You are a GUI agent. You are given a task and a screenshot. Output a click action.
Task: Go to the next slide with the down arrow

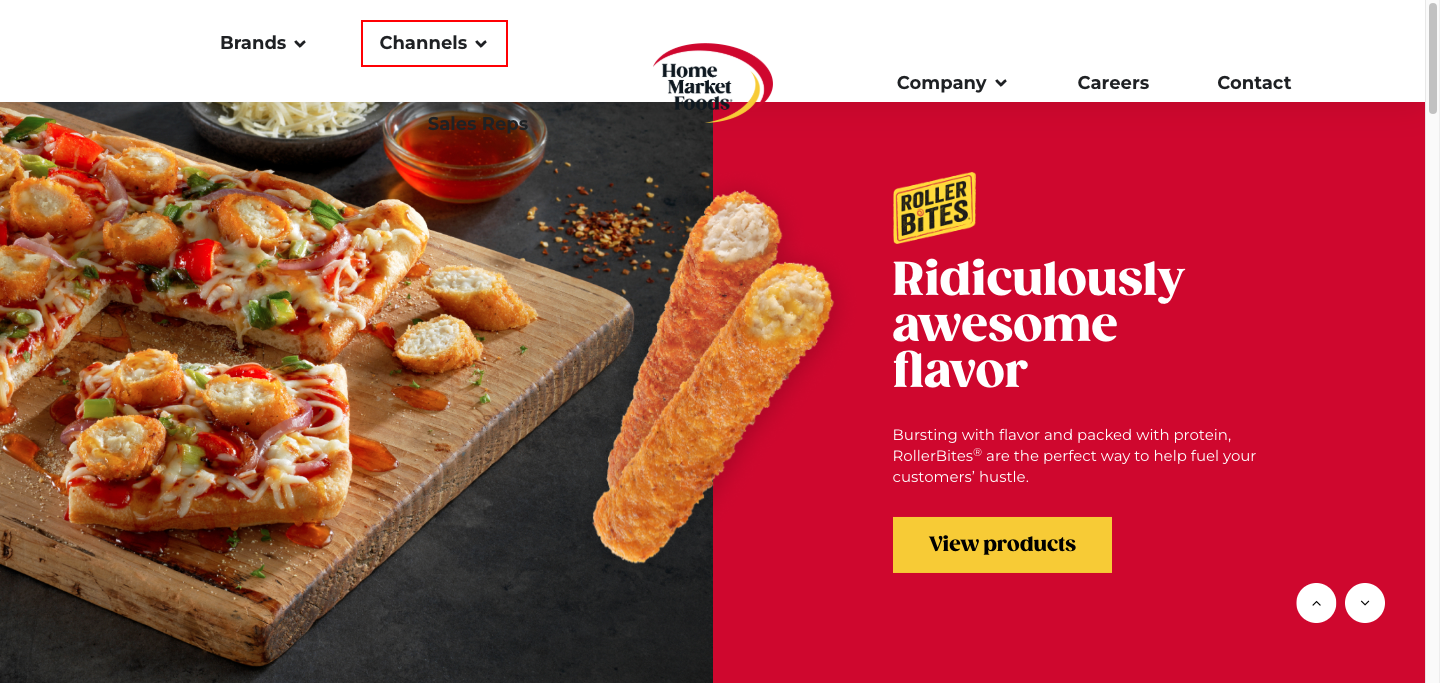click(1365, 603)
